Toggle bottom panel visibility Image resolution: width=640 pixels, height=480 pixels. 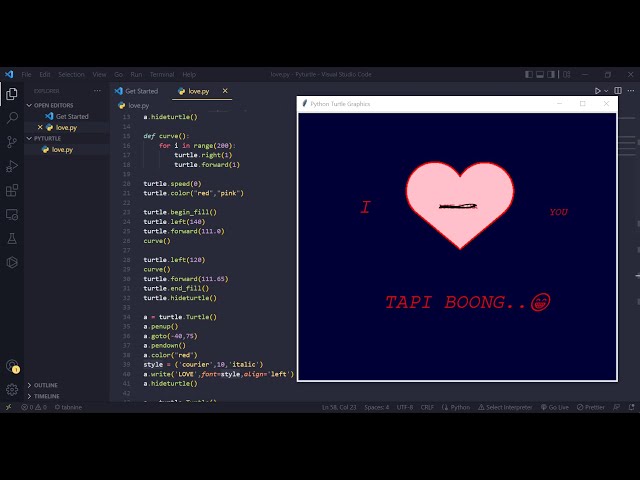(540, 74)
